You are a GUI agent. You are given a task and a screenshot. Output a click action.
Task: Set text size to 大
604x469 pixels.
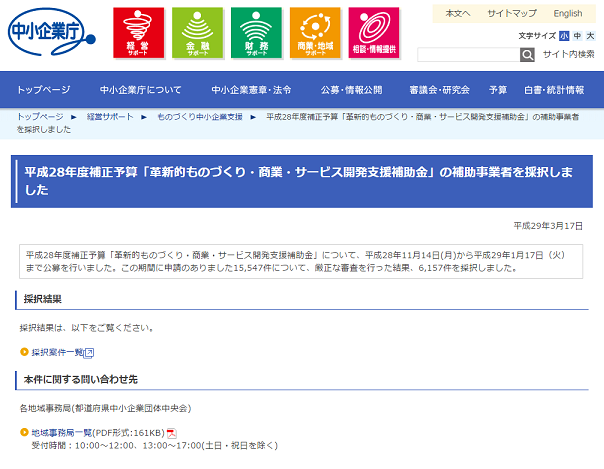pyautogui.click(x=590, y=35)
